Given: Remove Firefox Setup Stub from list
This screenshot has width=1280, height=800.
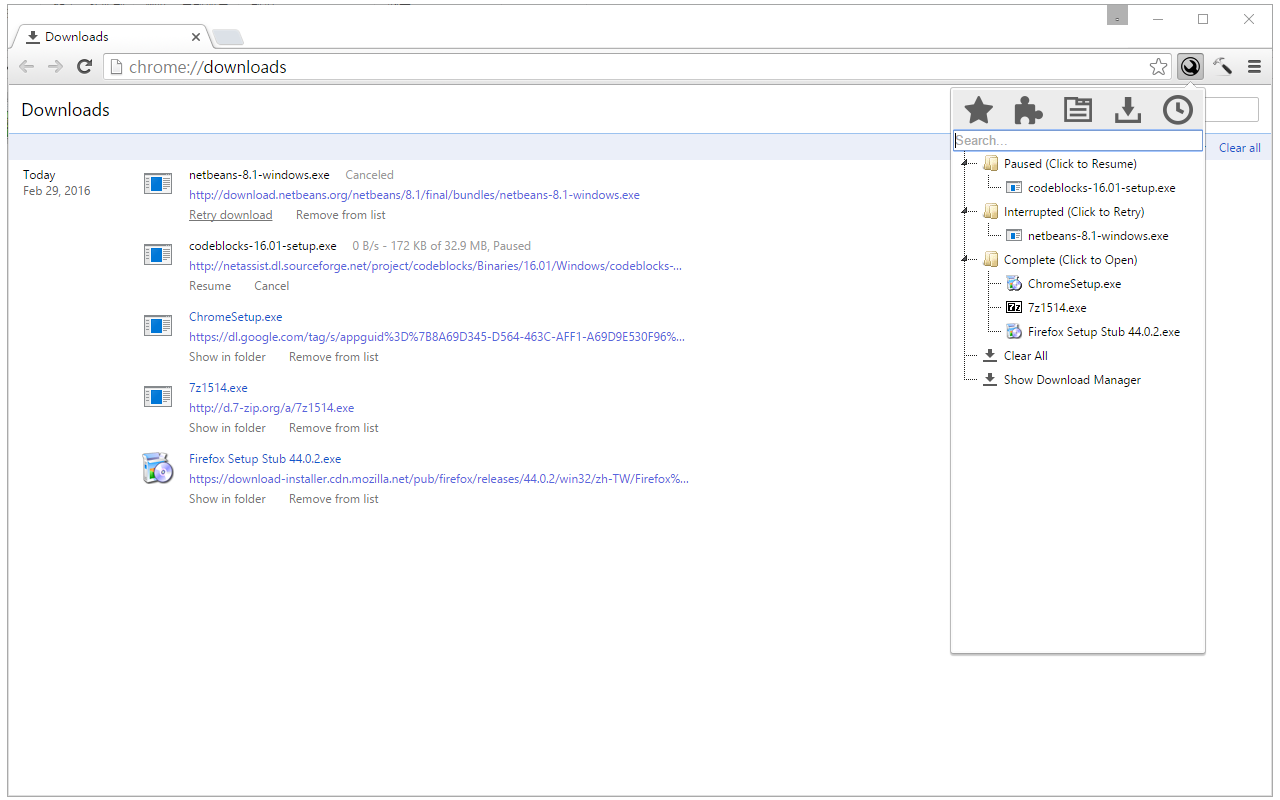Looking at the screenshot, I should click(333, 499).
